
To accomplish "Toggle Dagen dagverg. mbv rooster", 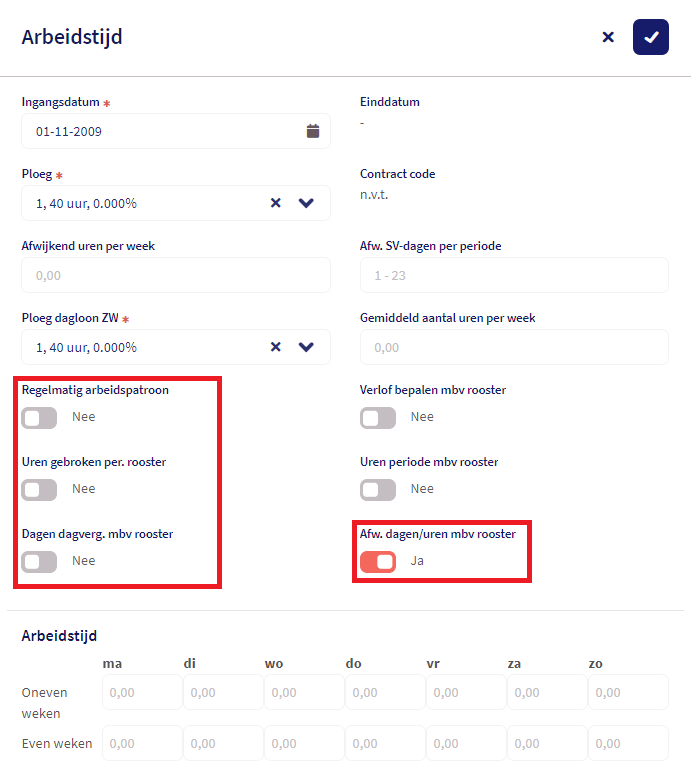I will [40, 562].
